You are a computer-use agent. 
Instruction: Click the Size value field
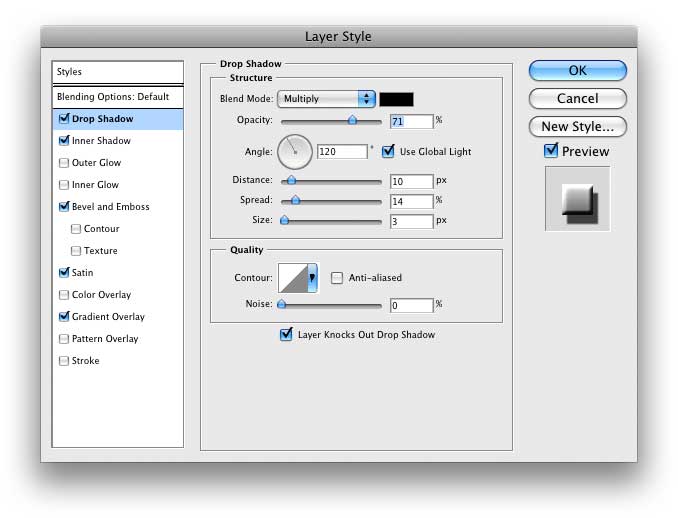[411, 221]
